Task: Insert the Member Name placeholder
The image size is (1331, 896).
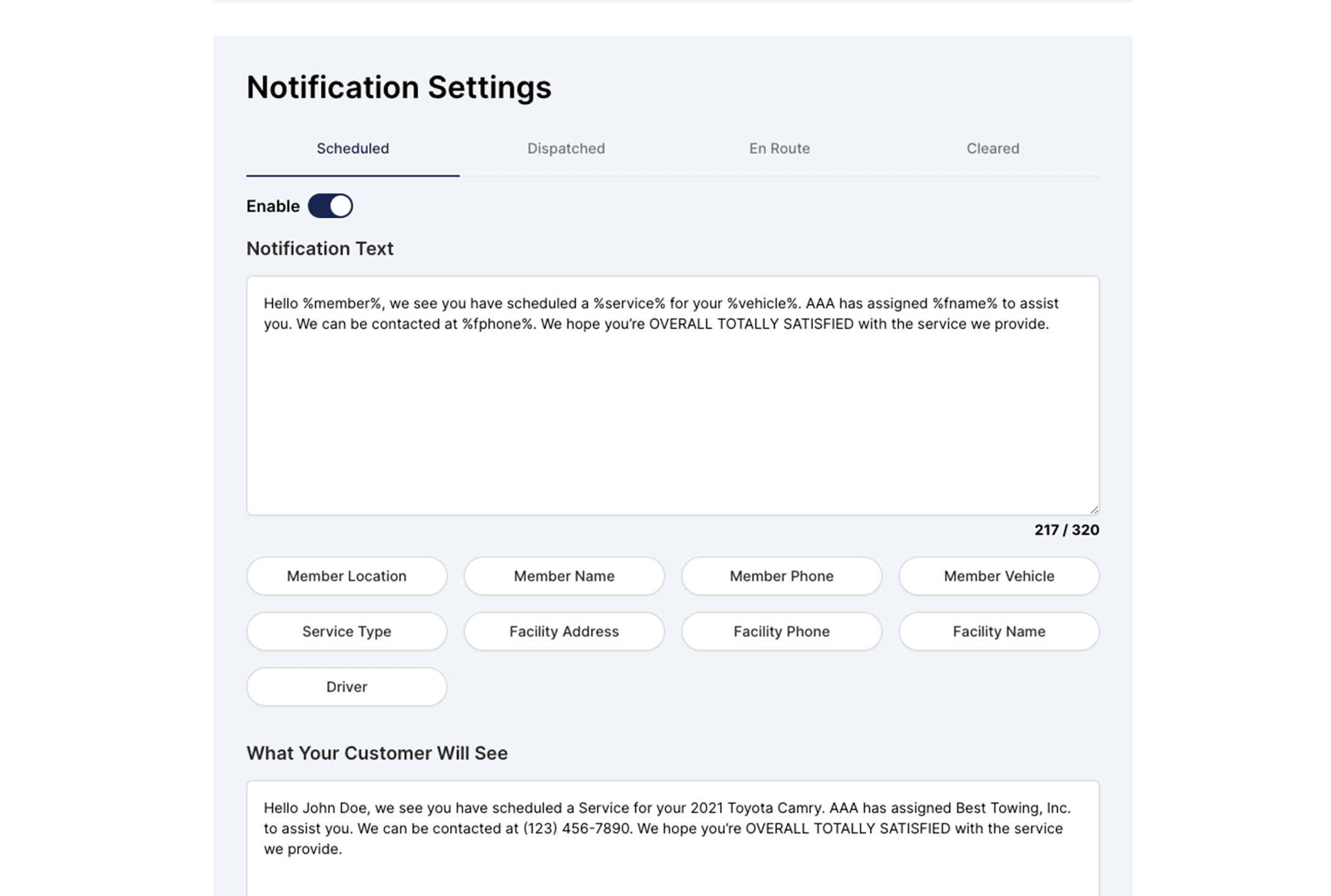Action: point(564,576)
